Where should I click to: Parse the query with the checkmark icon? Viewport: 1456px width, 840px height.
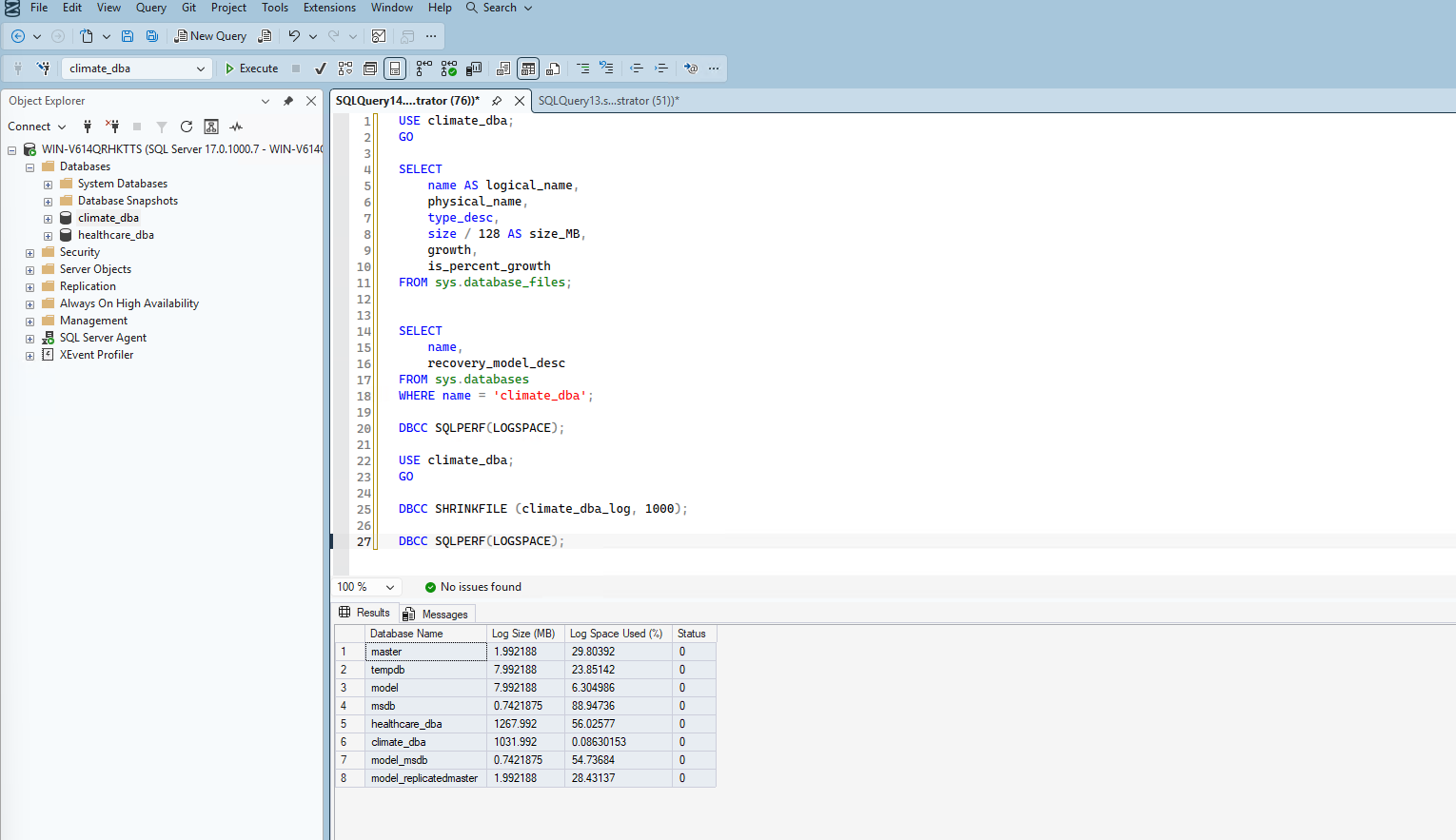pos(321,68)
